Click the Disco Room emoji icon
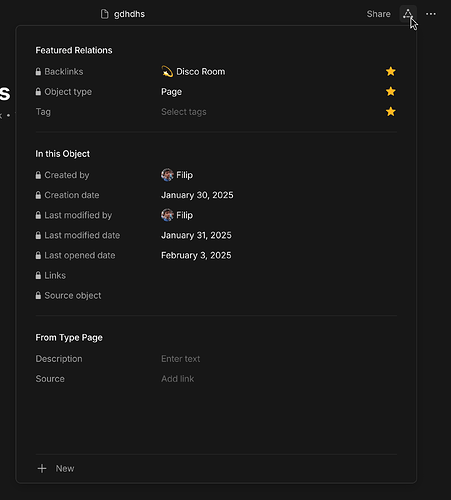Viewport: 451px width, 500px height. tap(167, 71)
